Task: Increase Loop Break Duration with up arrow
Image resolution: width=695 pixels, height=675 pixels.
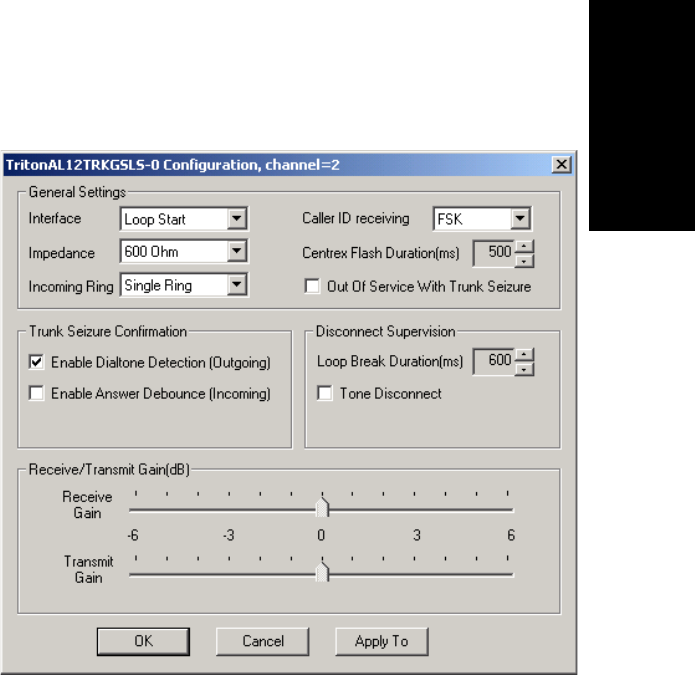Action: click(524, 355)
